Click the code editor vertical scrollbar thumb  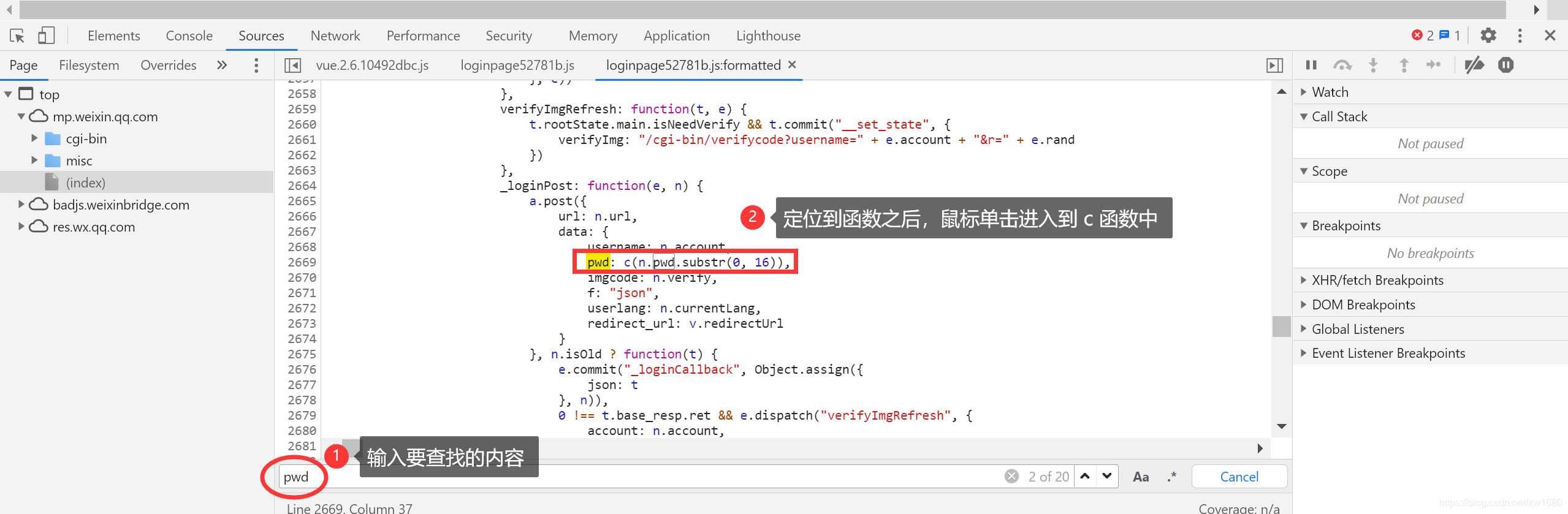(1281, 326)
